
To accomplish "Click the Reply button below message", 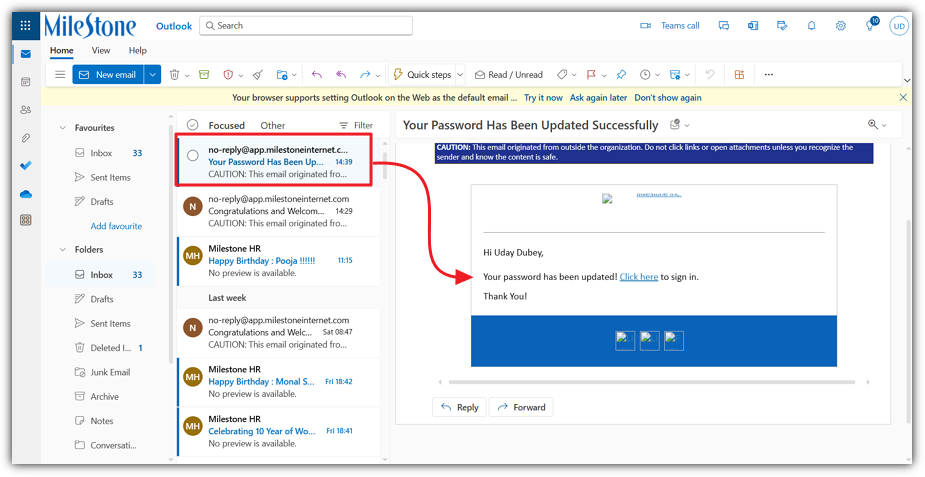I will click(x=460, y=407).
